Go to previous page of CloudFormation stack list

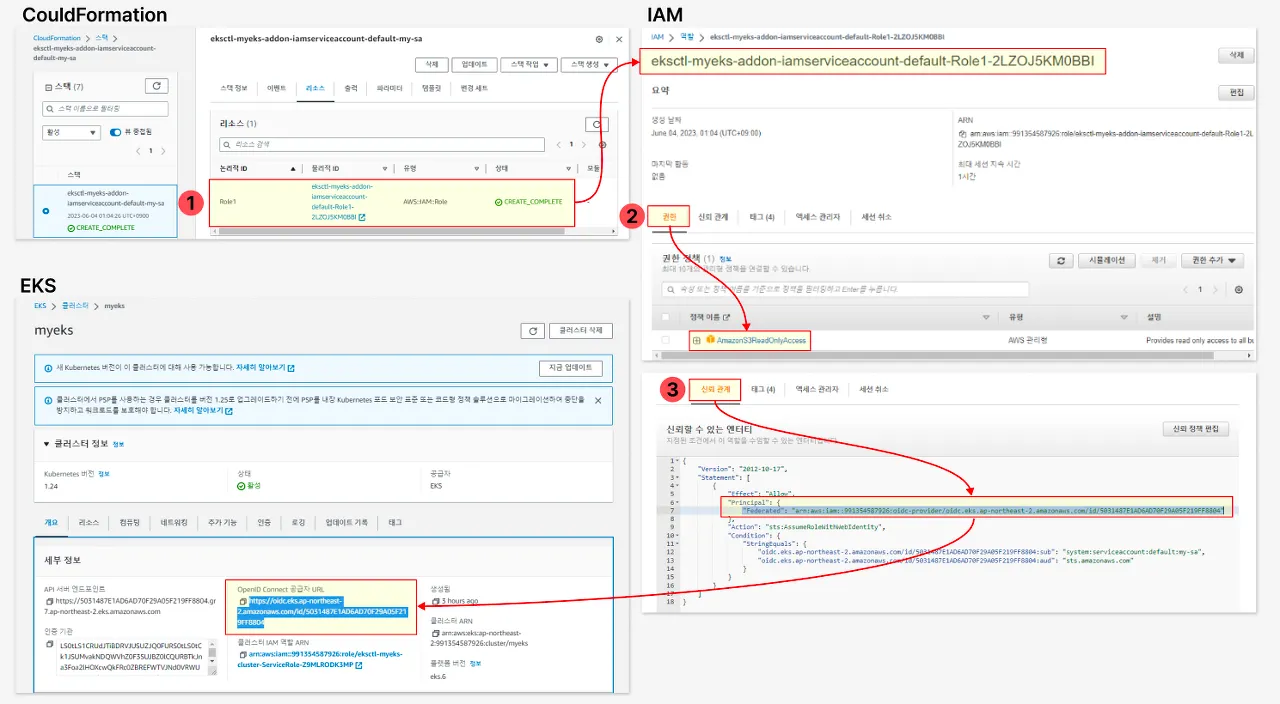[x=138, y=151]
